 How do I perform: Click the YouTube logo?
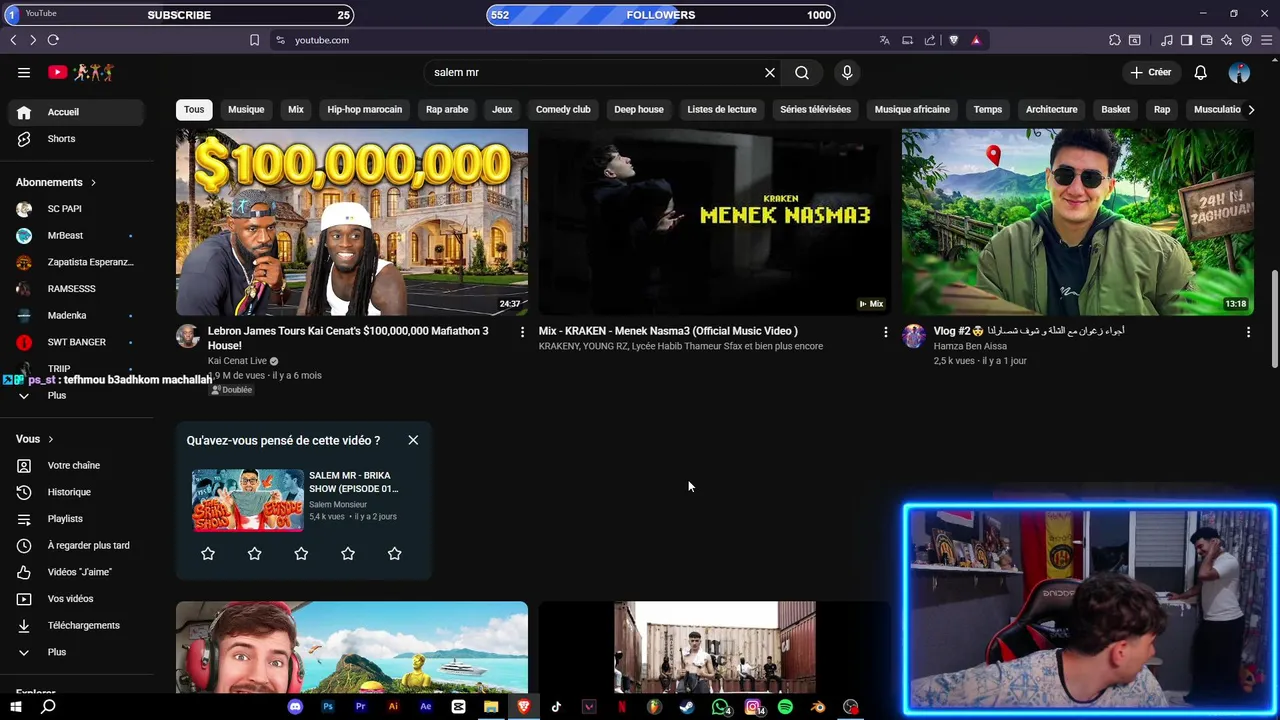pyautogui.click(x=80, y=72)
